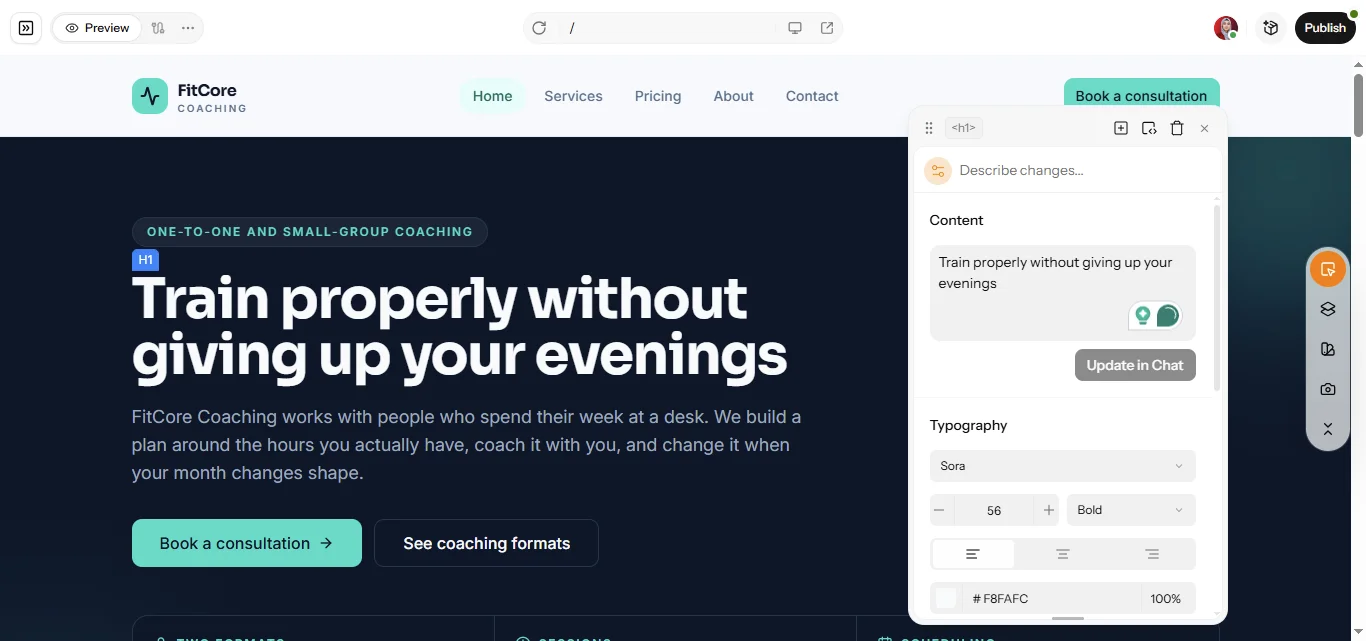Open the theme styles icon
This screenshot has width=1366, height=641.
click(1328, 349)
